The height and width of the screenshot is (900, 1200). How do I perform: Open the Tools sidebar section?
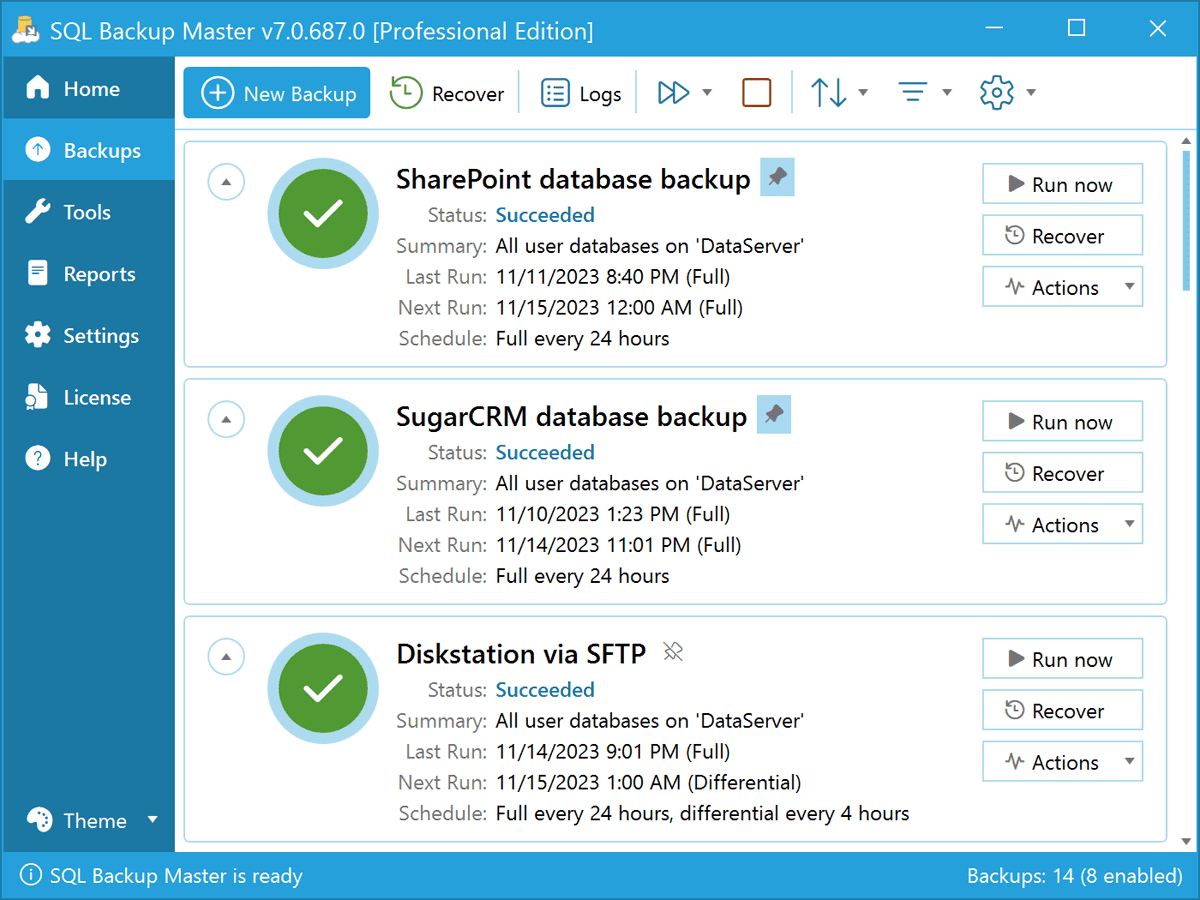[87, 212]
